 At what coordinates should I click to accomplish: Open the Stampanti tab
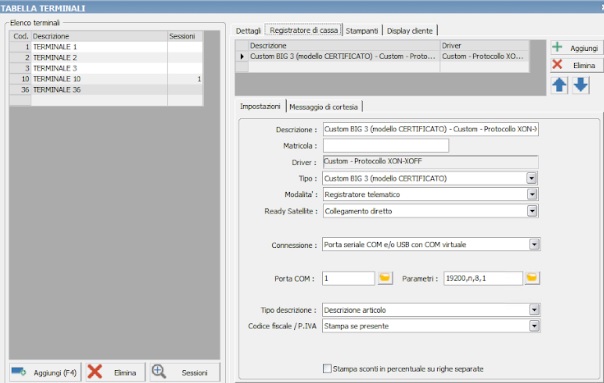click(x=362, y=31)
